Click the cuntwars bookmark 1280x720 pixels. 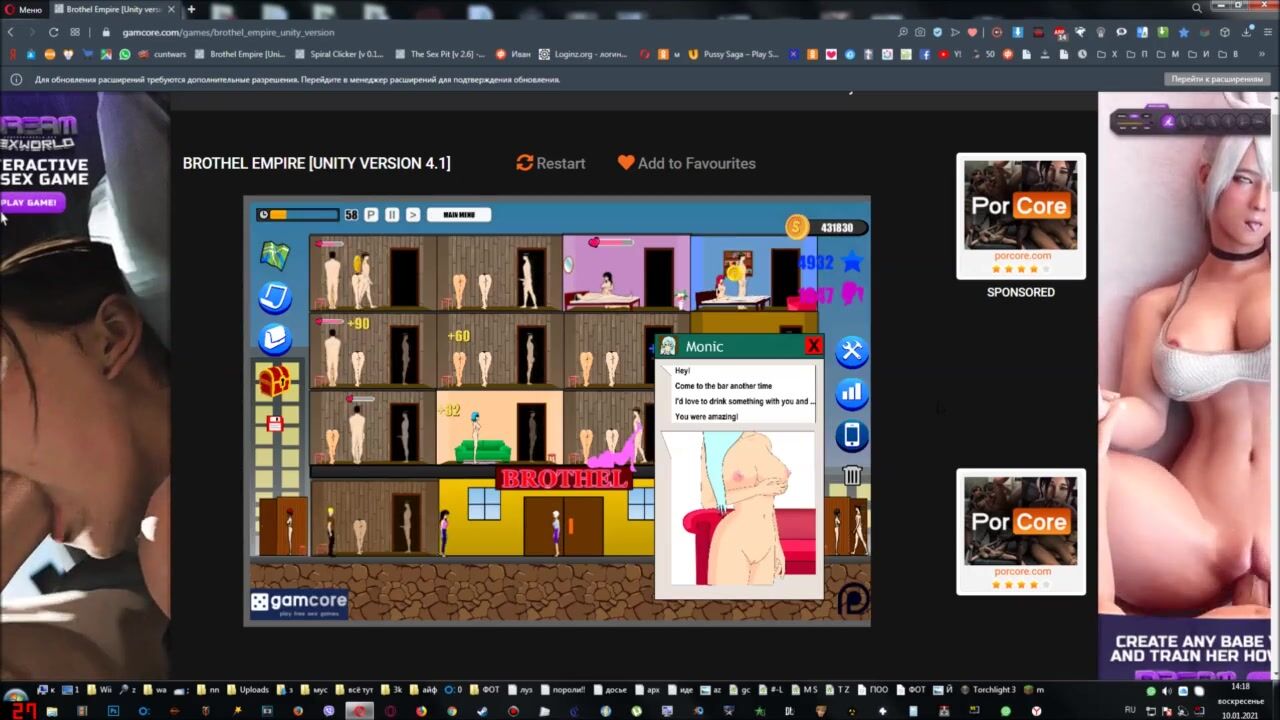[163, 54]
